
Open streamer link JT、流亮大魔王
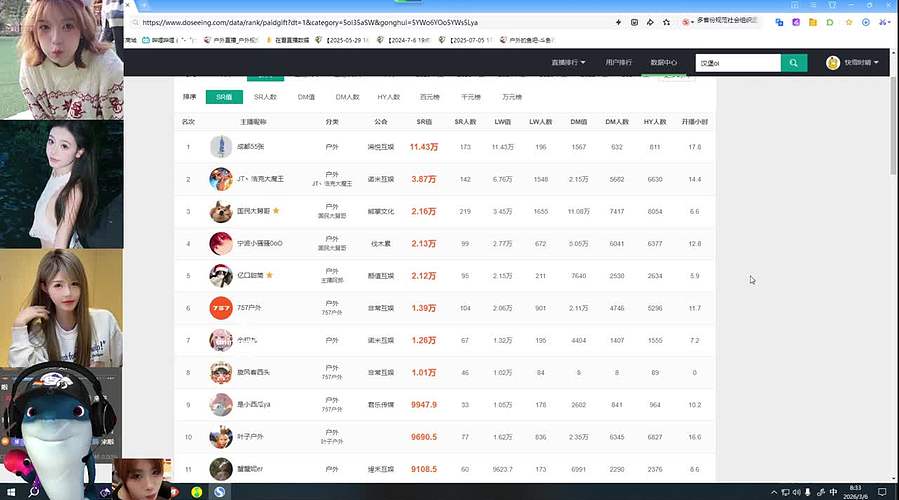point(260,179)
